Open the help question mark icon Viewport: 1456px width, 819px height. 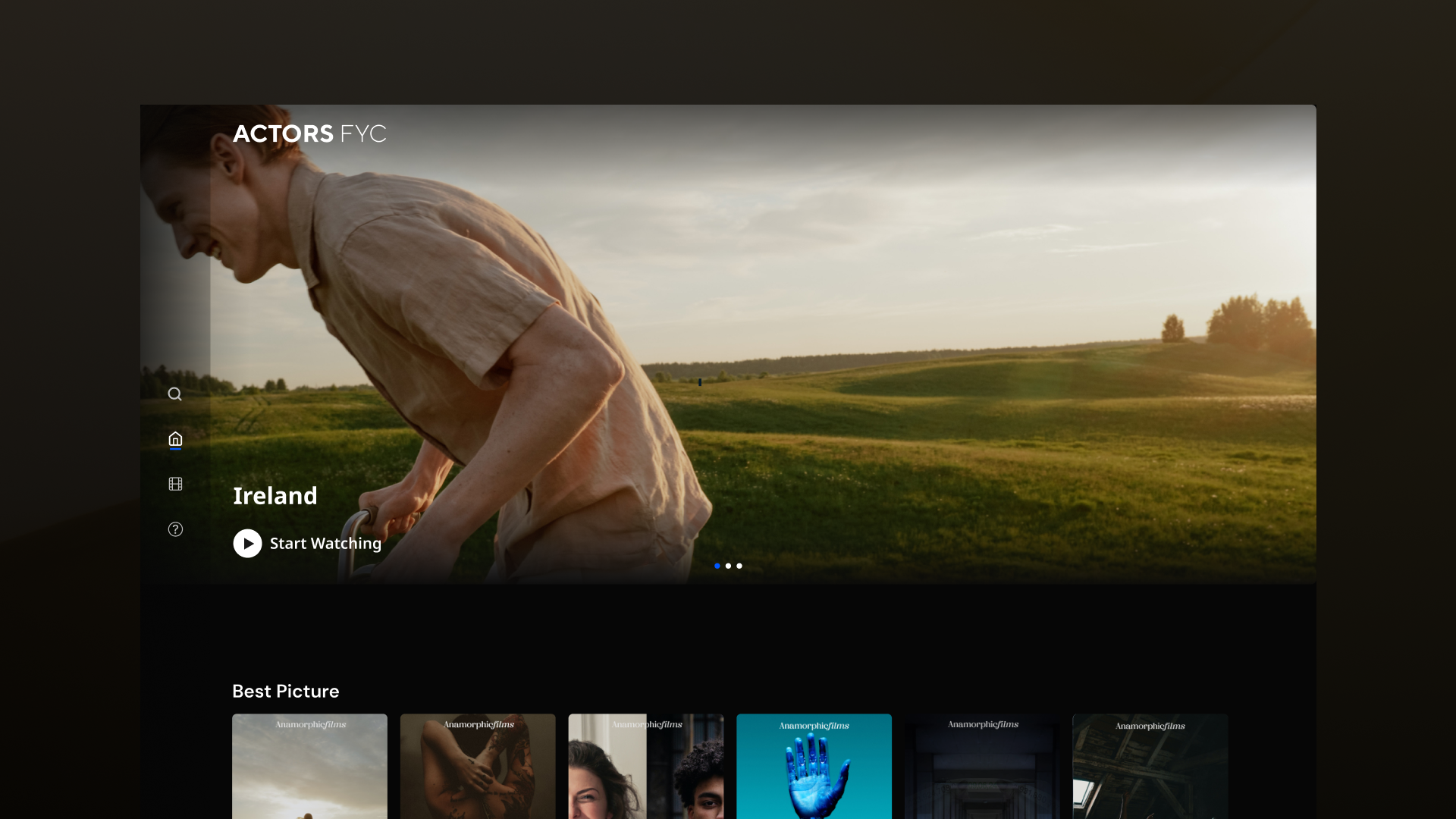tap(175, 529)
